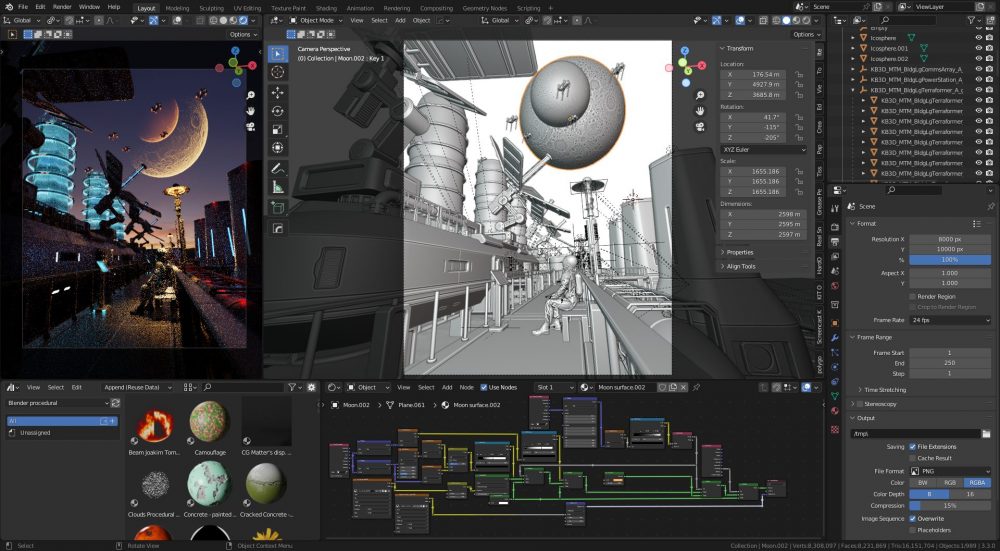Click the Resolution percentage 100% slider

(x=950, y=260)
